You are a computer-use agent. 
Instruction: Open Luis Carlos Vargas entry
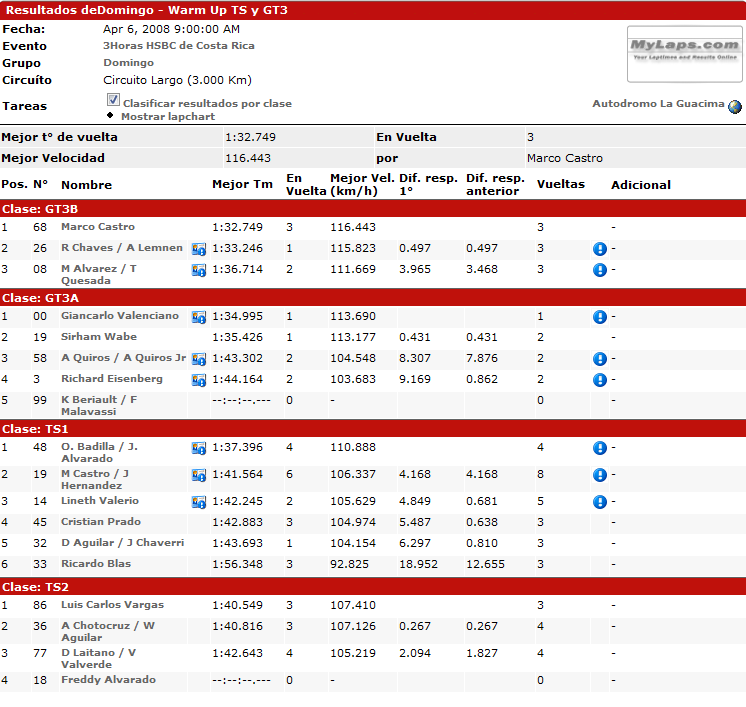tap(112, 605)
